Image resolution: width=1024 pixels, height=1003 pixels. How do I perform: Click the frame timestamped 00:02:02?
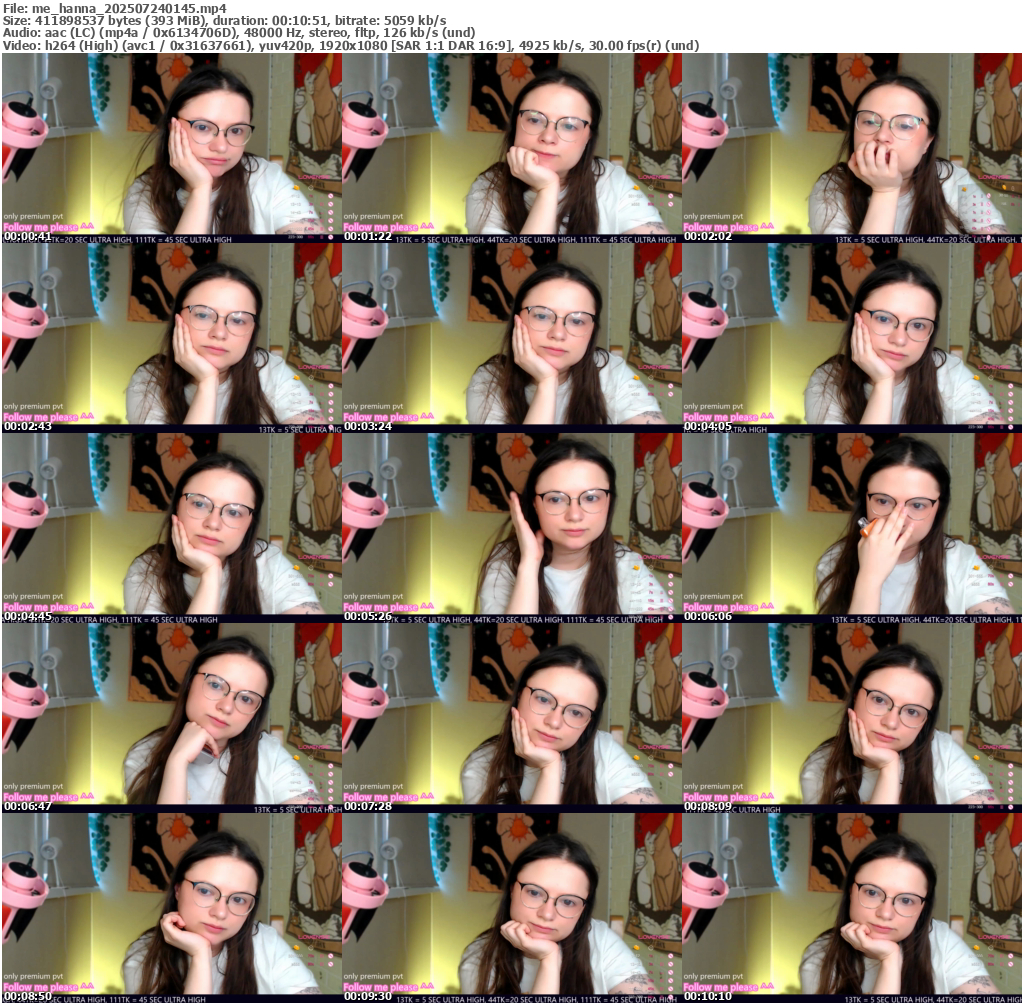coord(852,148)
